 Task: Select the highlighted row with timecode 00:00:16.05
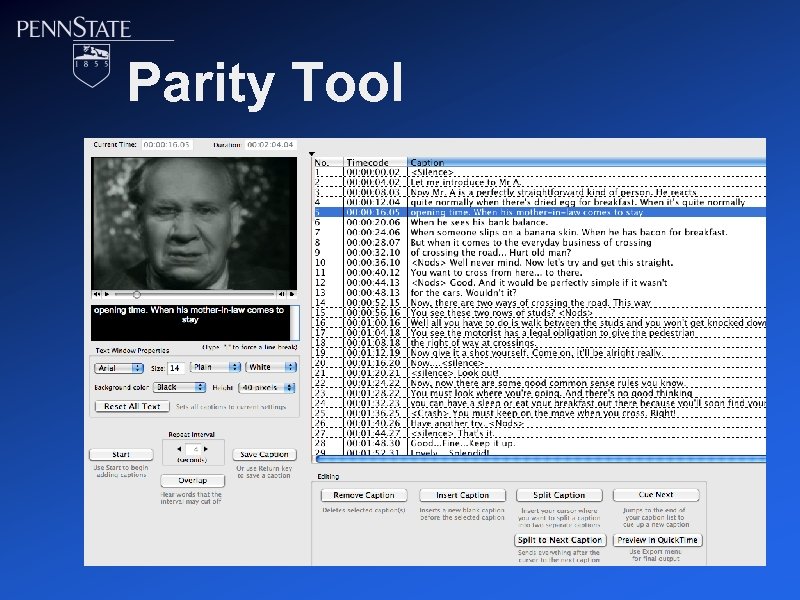tap(539, 212)
